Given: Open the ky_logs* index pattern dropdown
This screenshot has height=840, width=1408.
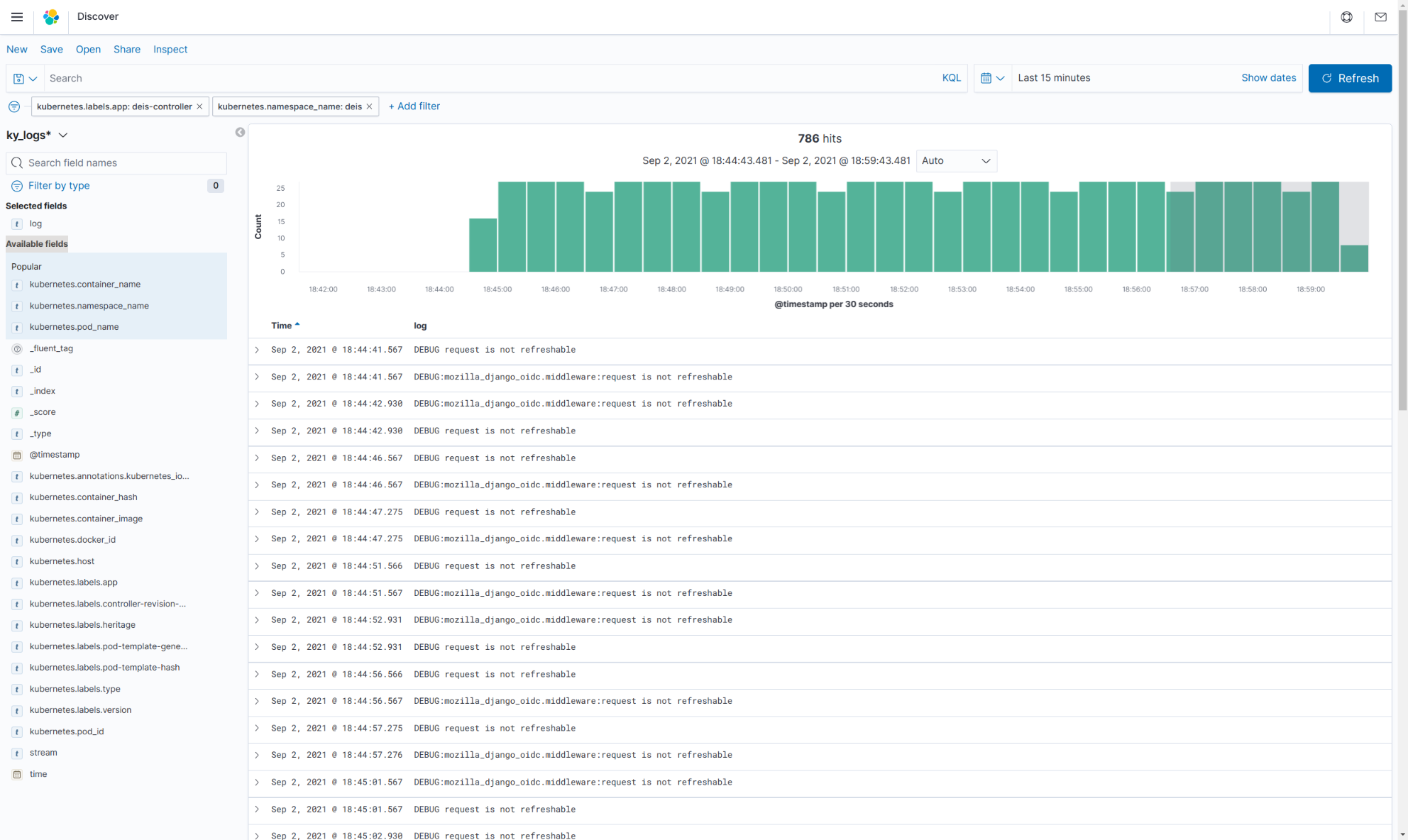Looking at the screenshot, I should coord(37,135).
